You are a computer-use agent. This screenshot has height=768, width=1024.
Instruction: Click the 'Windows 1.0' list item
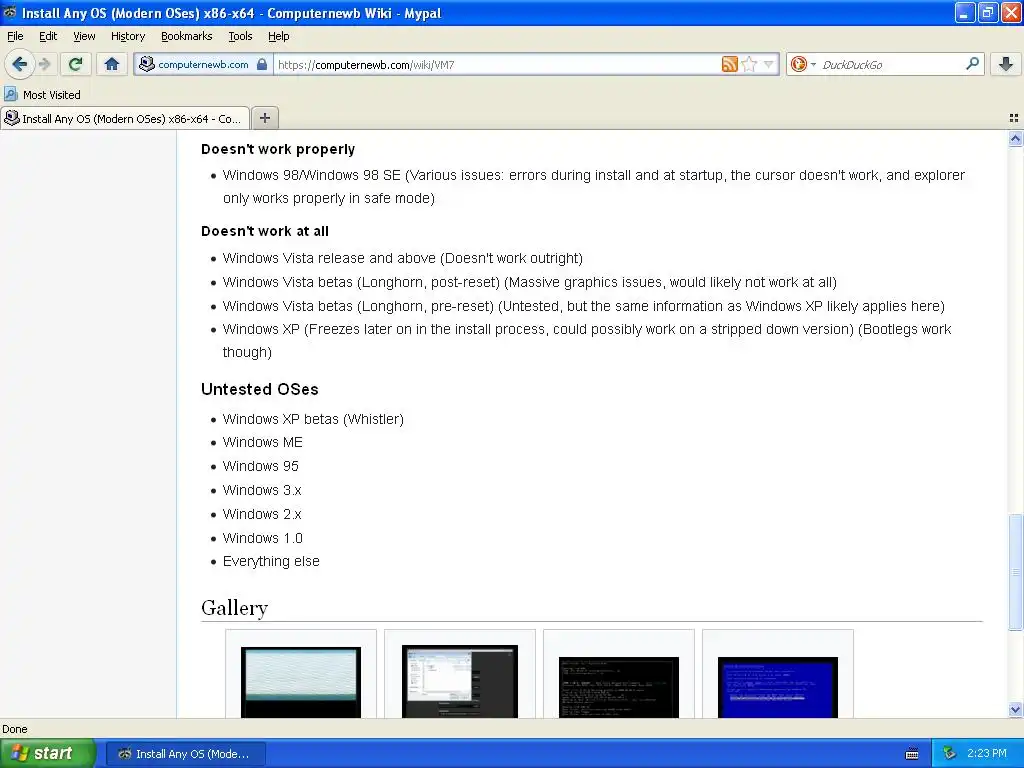[263, 538]
